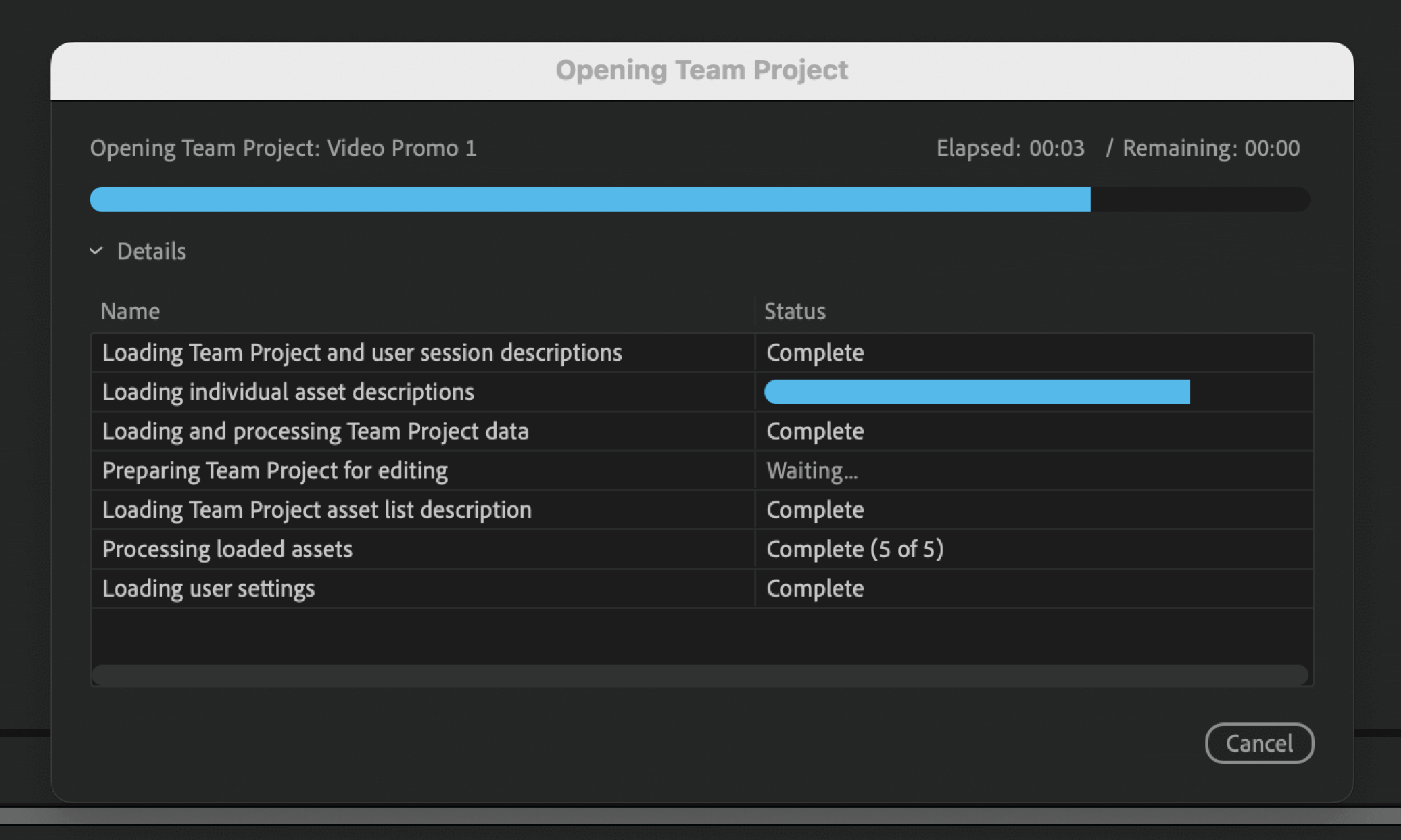Select the Status column header
Image resolution: width=1401 pixels, height=840 pixels.
click(x=795, y=311)
